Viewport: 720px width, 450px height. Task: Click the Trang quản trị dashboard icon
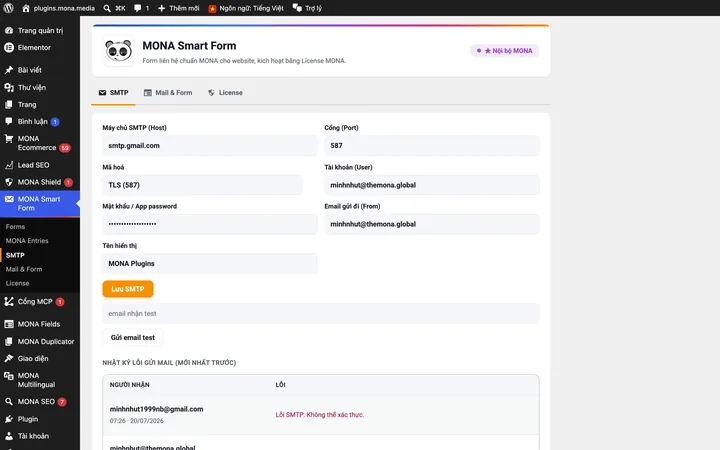[x=9, y=30]
